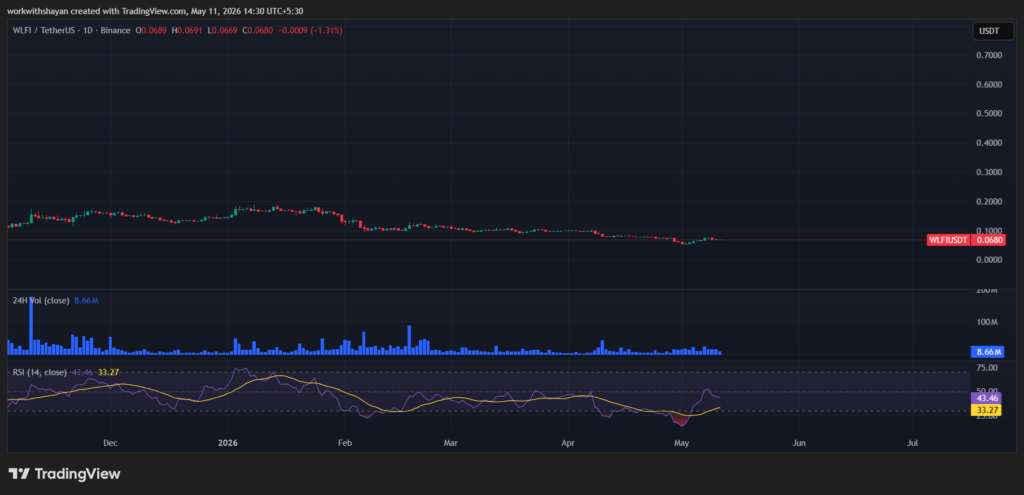Open the RSI (14, close) indicator legend
The width and height of the screenshot is (1024, 495).
(x=40, y=372)
